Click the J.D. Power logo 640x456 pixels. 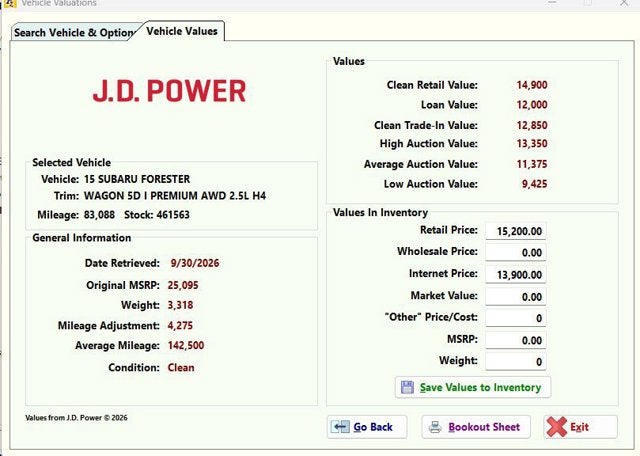coord(169,91)
